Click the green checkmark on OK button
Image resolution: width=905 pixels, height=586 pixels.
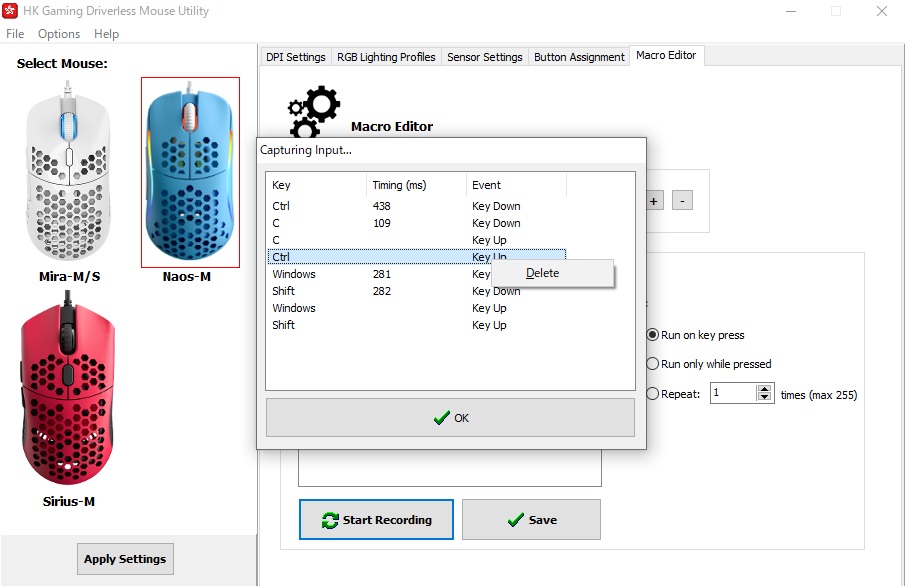click(x=442, y=417)
